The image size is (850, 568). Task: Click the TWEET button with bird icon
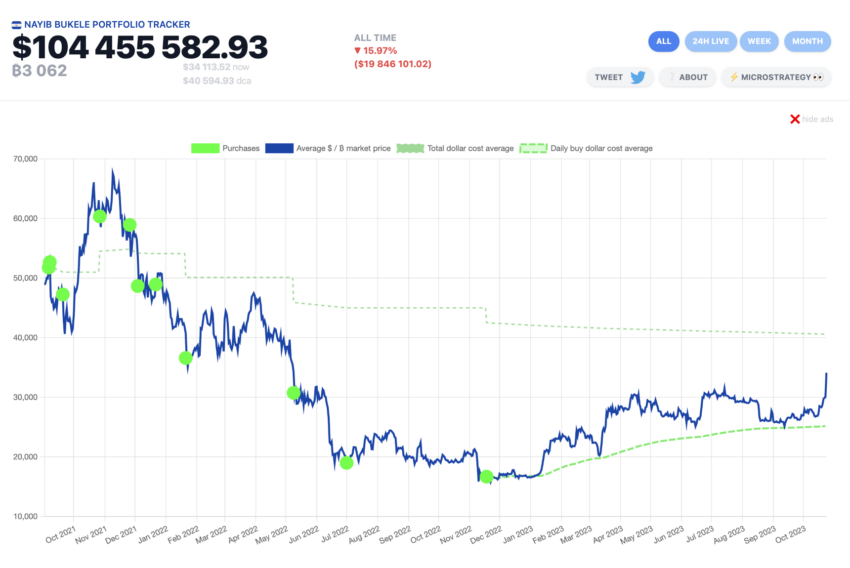click(620, 77)
